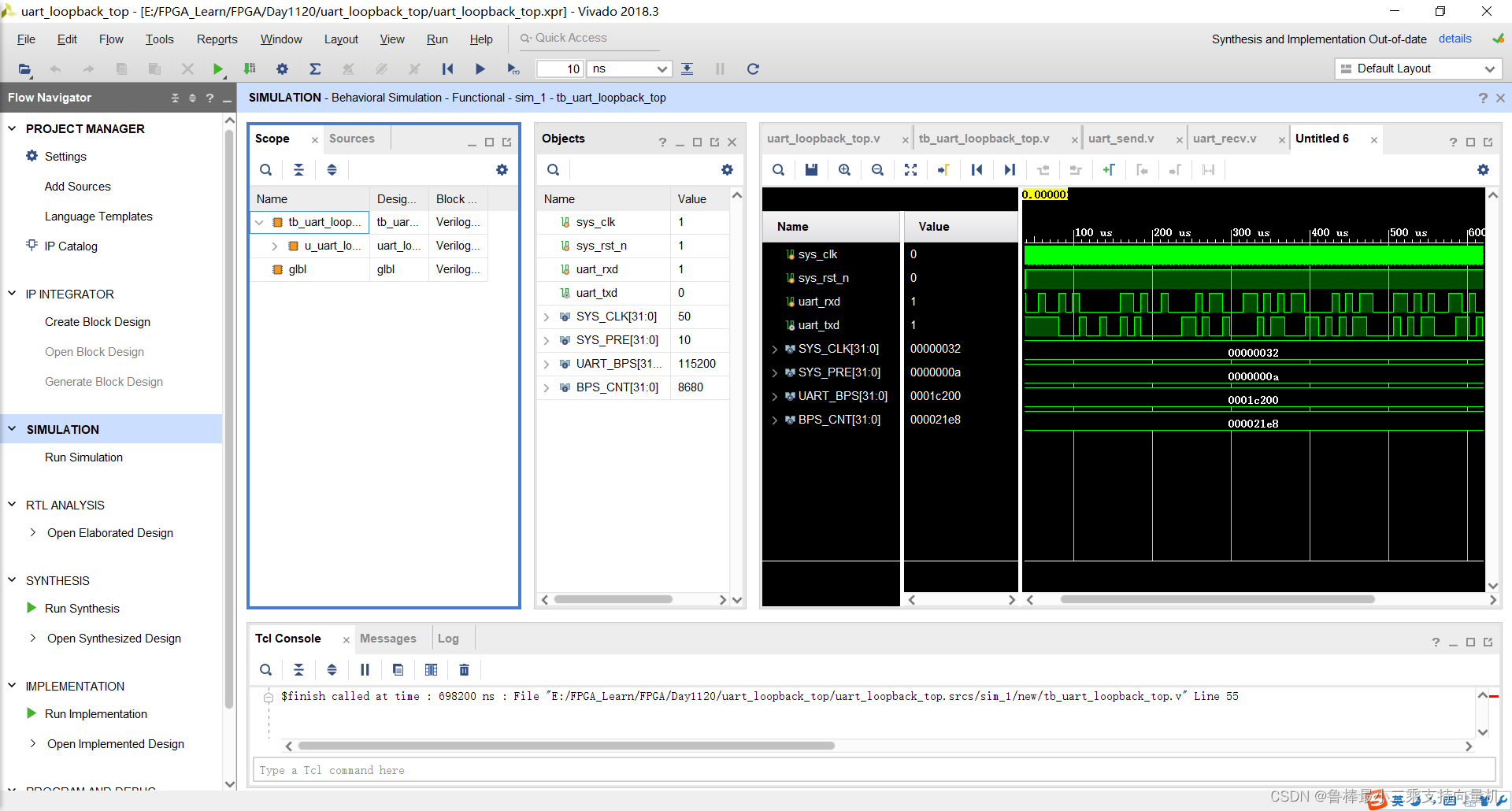Click Add Sources
The height and width of the screenshot is (811, 1512).
[x=77, y=187]
